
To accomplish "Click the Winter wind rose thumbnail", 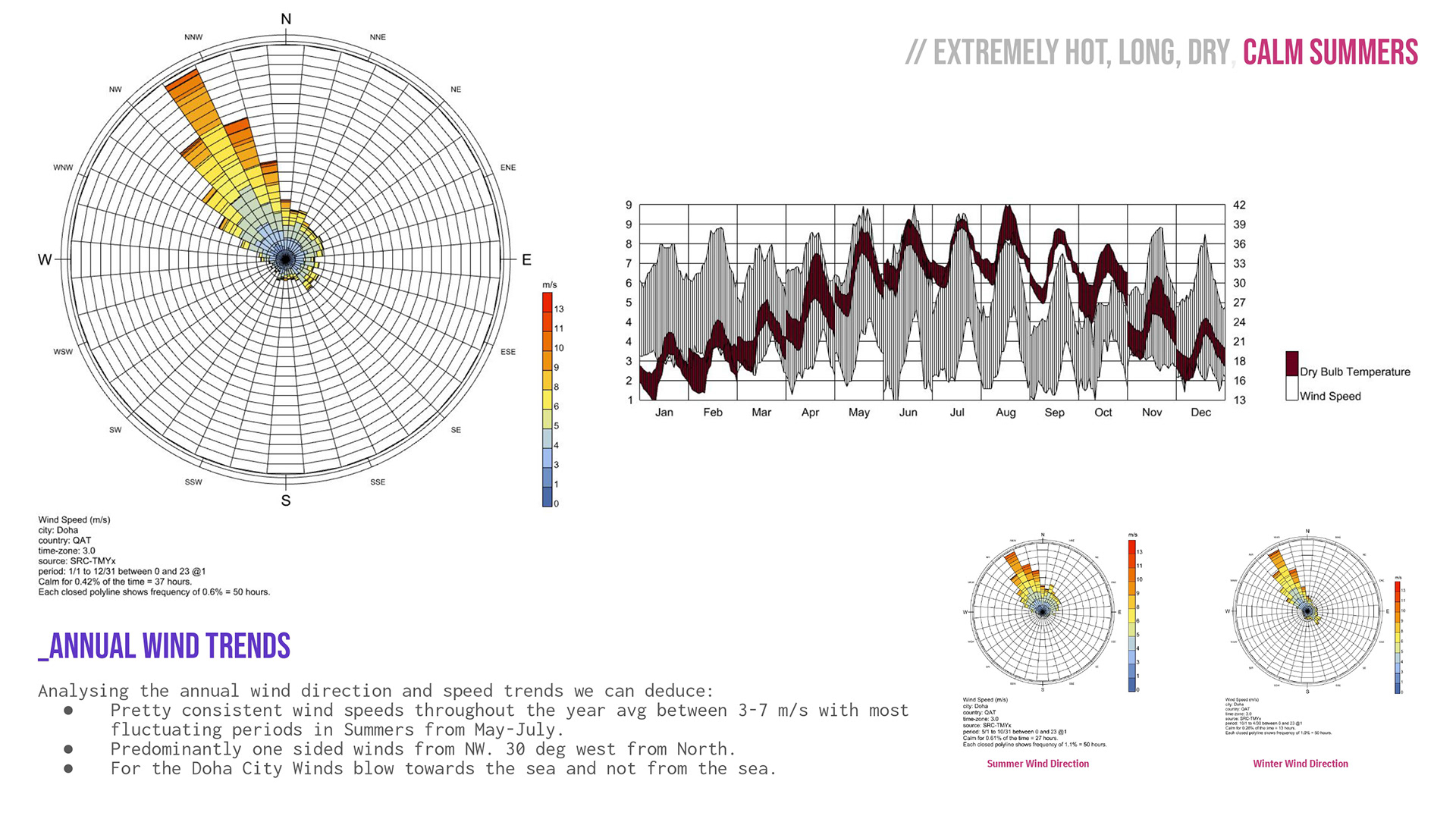I will 1307,611.
